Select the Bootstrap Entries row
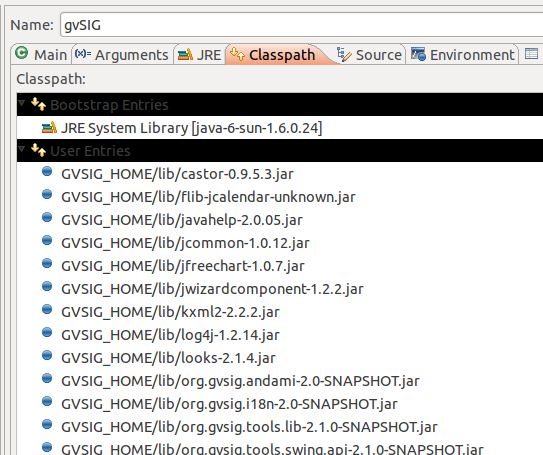The height and width of the screenshot is (455, 543). pyautogui.click(x=280, y=105)
